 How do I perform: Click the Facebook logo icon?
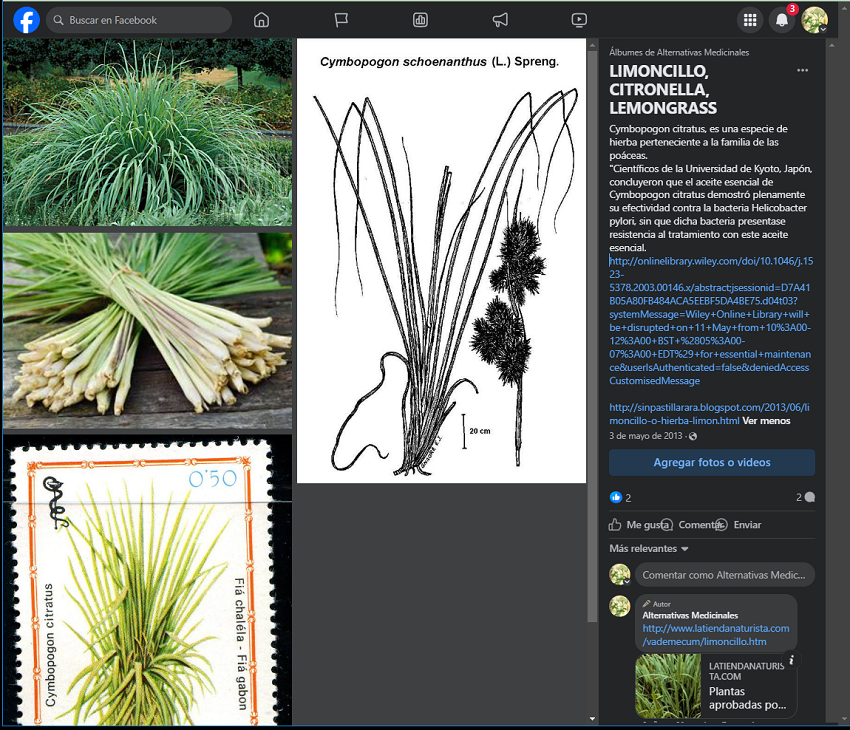(x=26, y=20)
